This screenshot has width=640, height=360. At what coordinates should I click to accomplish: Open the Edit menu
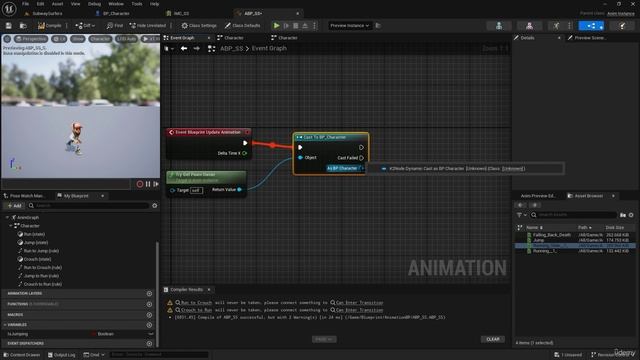(x=40, y=4)
